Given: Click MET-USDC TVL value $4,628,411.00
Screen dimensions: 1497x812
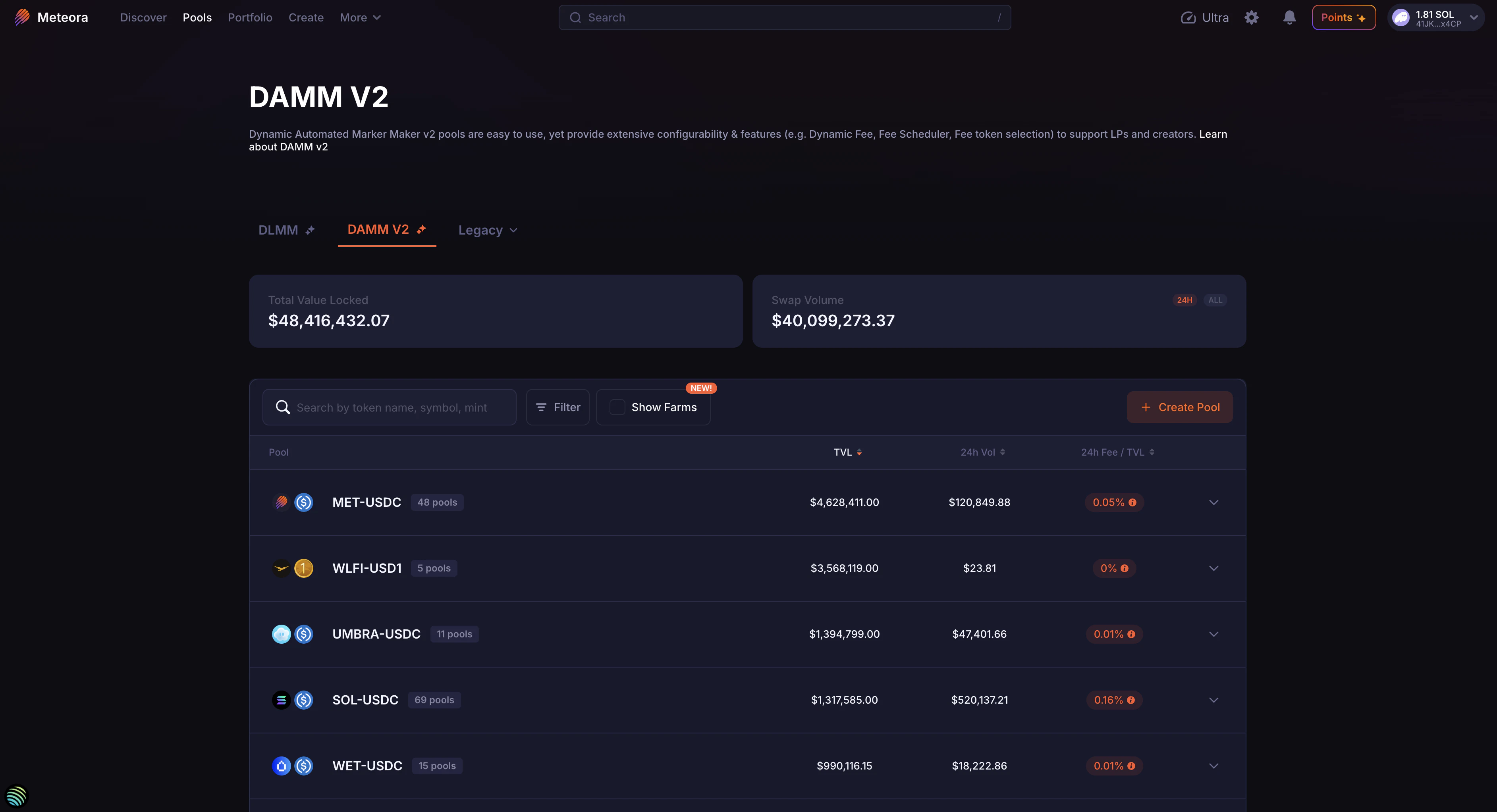Looking at the screenshot, I should pyautogui.click(x=844, y=502).
